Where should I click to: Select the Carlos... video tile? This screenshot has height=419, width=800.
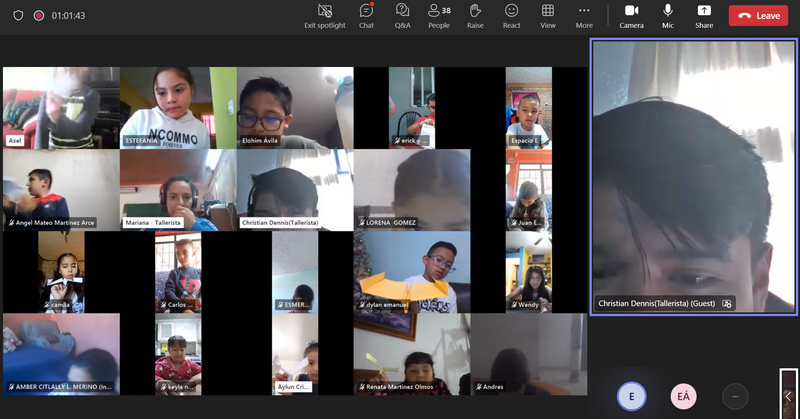click(x=178, y=272)
